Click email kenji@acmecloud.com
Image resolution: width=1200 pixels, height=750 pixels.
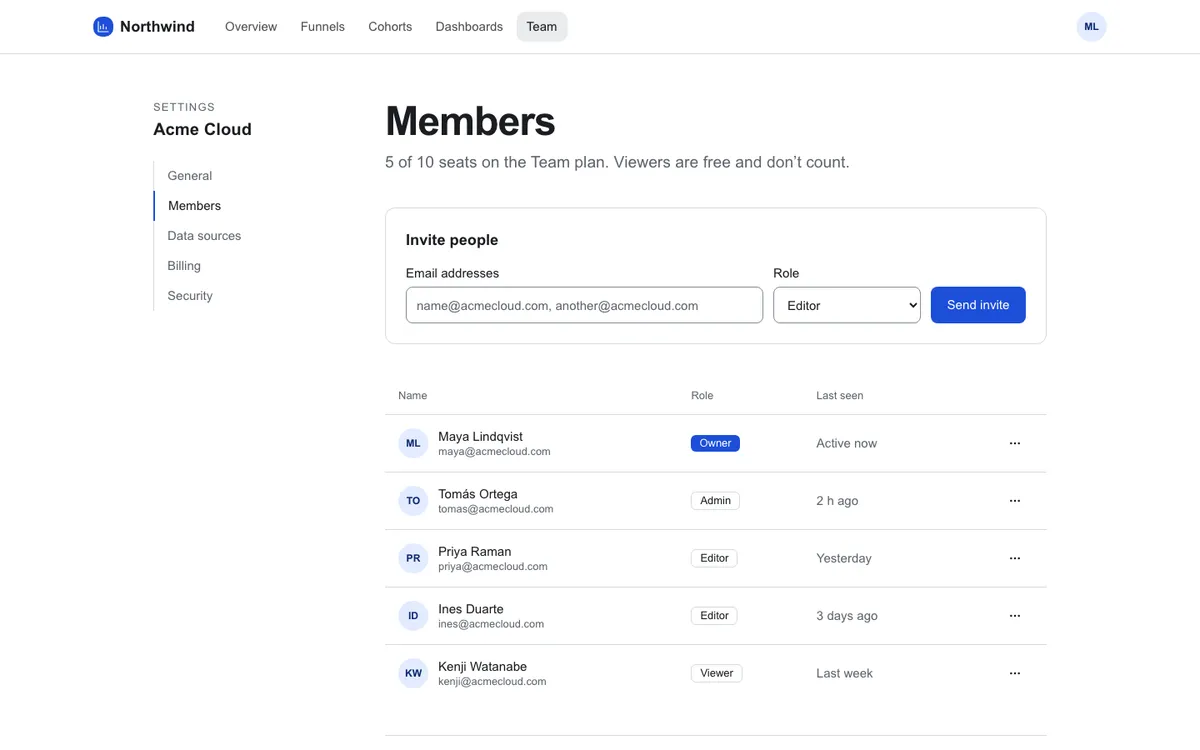[x=492, y=682]
